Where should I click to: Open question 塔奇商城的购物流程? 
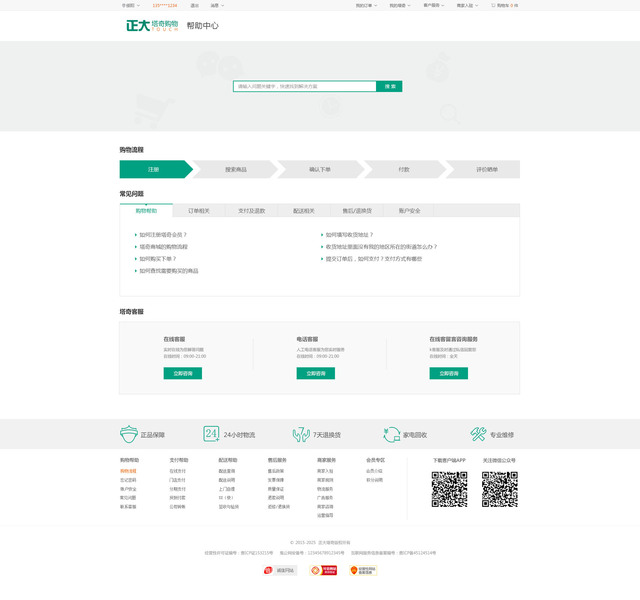coord(164,247)
